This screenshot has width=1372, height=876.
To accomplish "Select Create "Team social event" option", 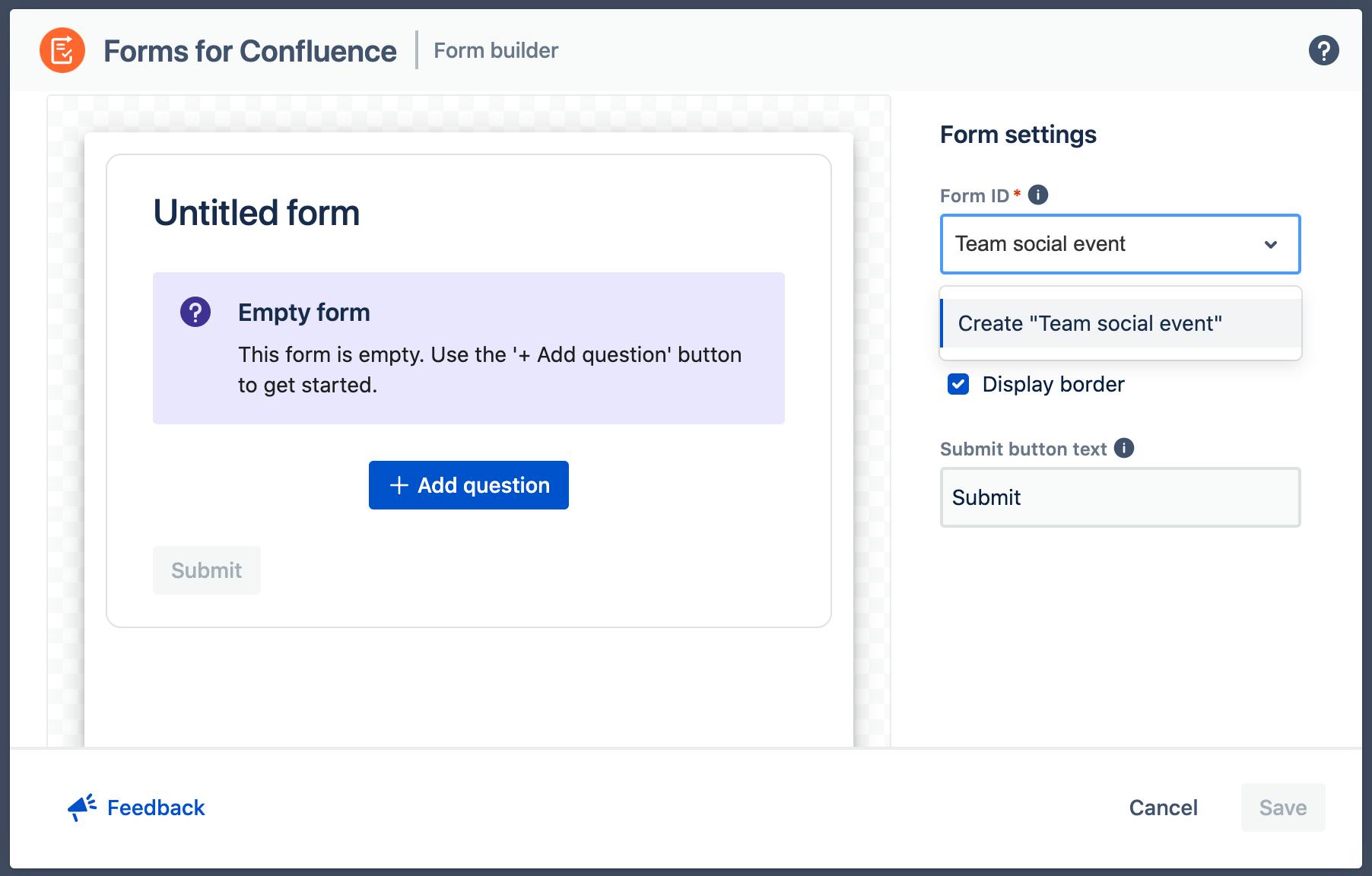I will click(x=1090, y=323).
